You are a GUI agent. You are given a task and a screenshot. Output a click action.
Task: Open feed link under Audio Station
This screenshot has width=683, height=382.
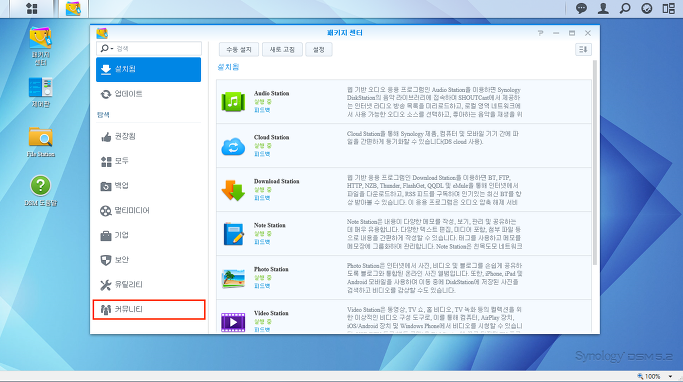coord(262,110)
